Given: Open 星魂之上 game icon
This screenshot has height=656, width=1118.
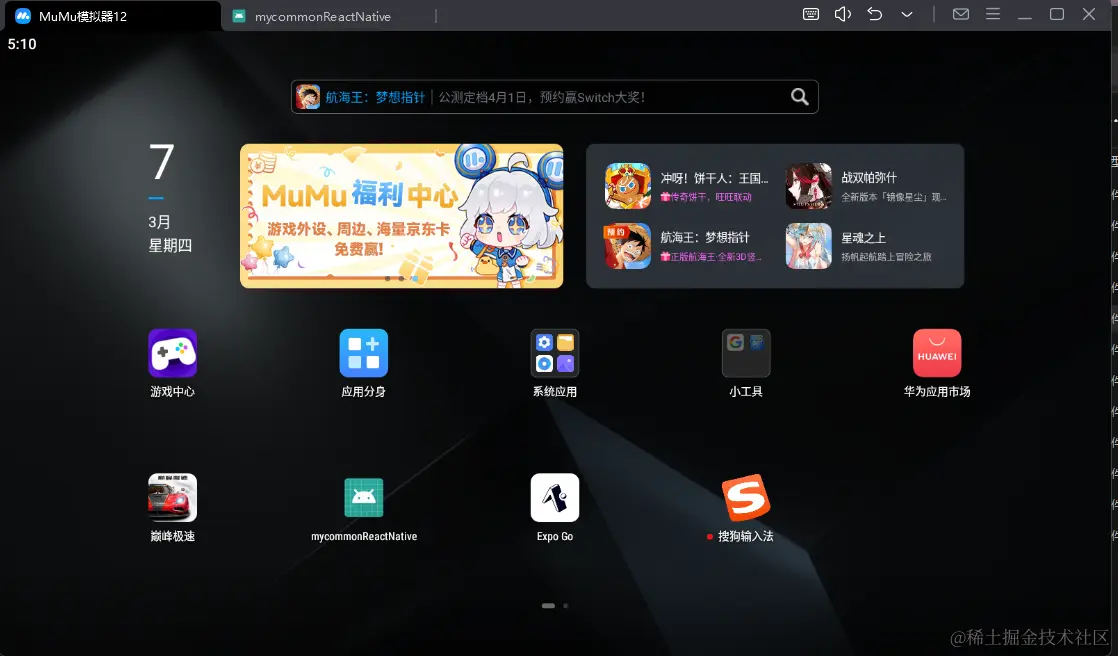Looking at the screenshot, I should tap(809, 246).
